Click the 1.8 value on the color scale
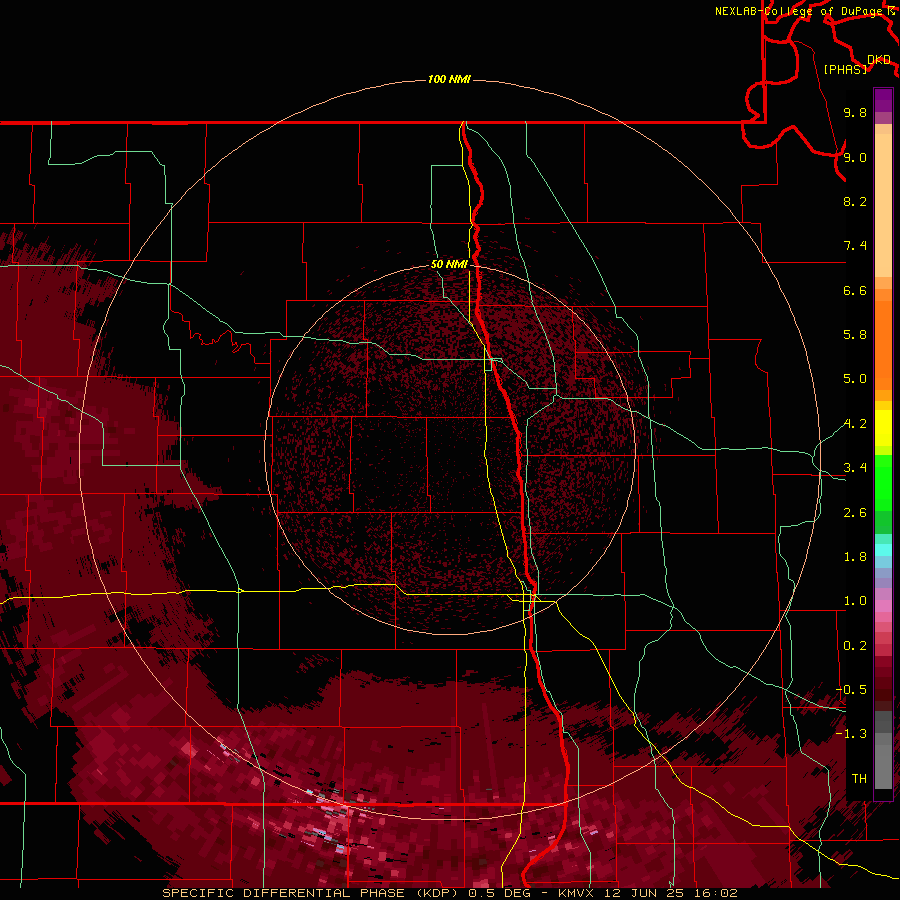This screenshot has height=900, width=900. (855, 557)
